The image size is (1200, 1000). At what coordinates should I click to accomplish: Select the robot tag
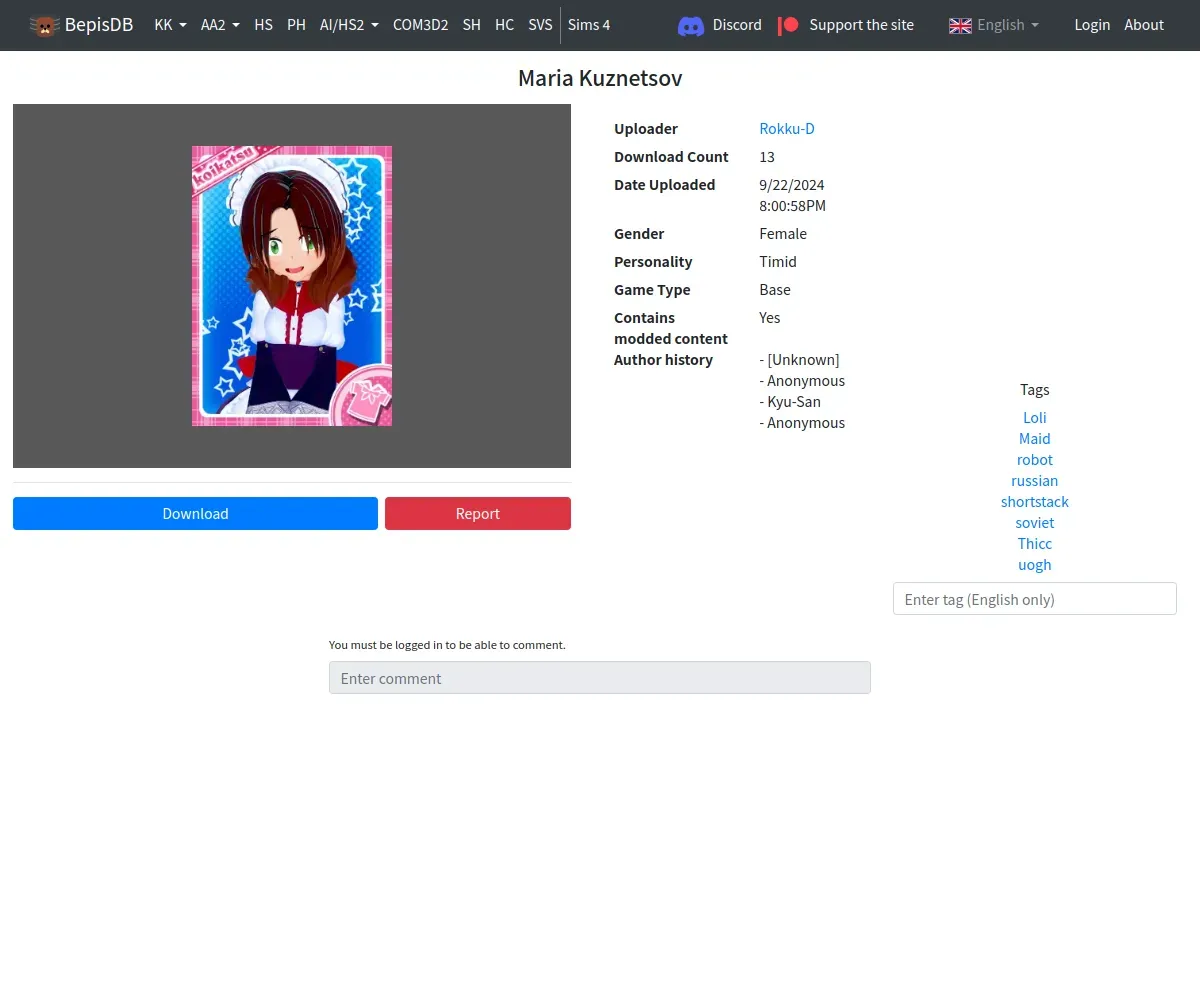tap(1035, 460)
